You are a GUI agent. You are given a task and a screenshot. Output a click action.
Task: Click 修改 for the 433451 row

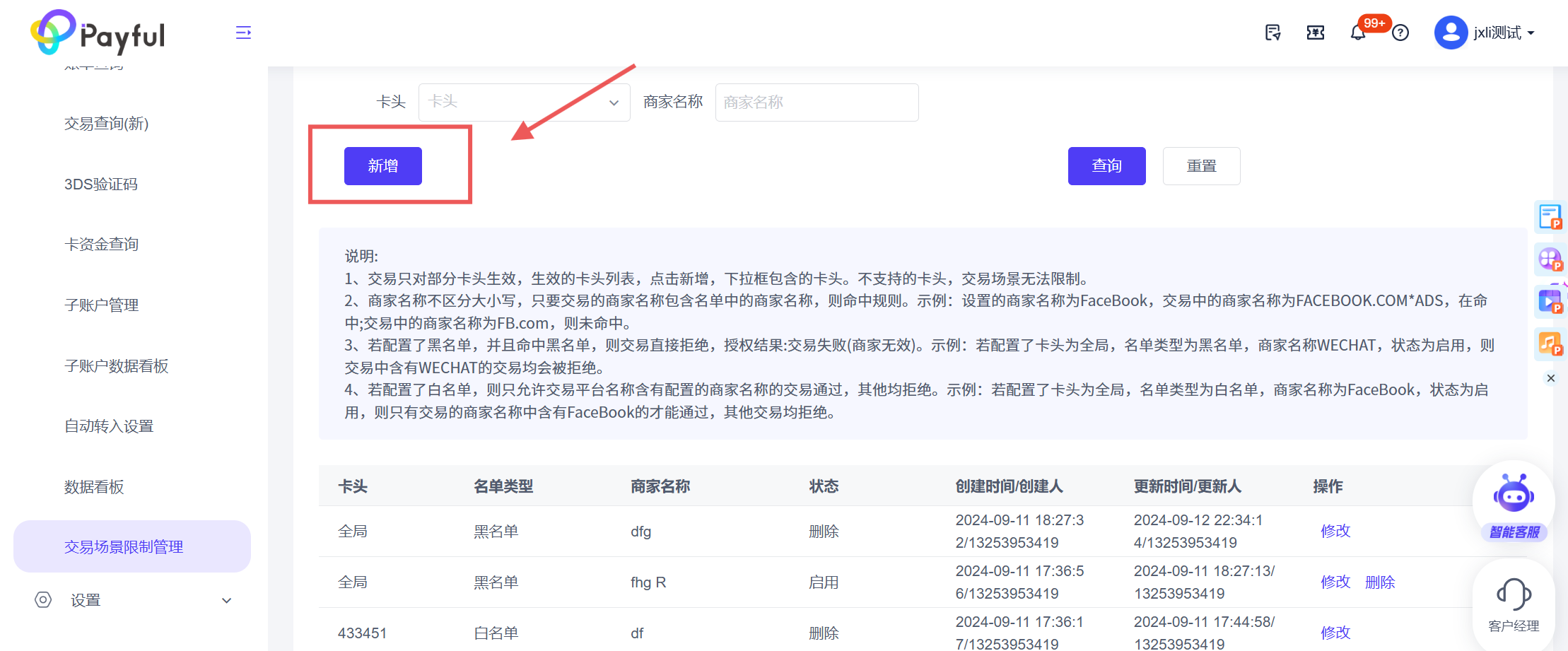click(1335, 633)
